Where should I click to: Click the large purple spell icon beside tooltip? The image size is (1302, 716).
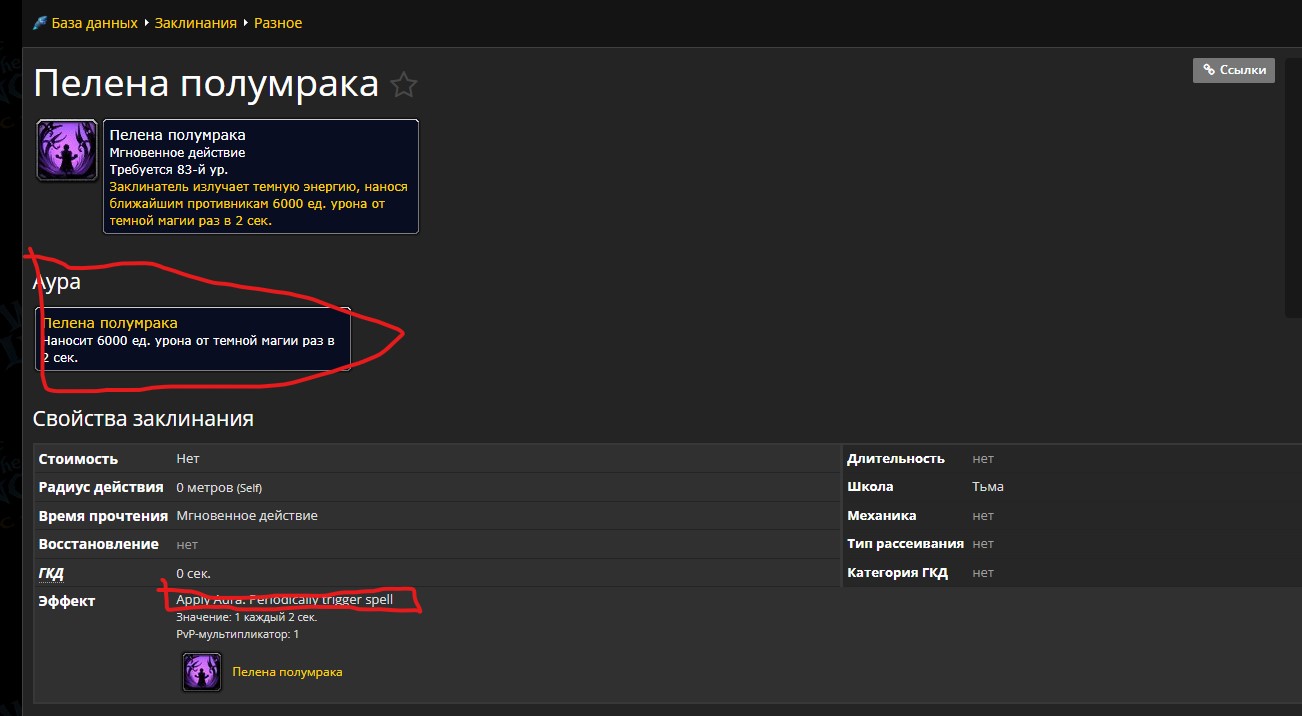pos(67,150)
